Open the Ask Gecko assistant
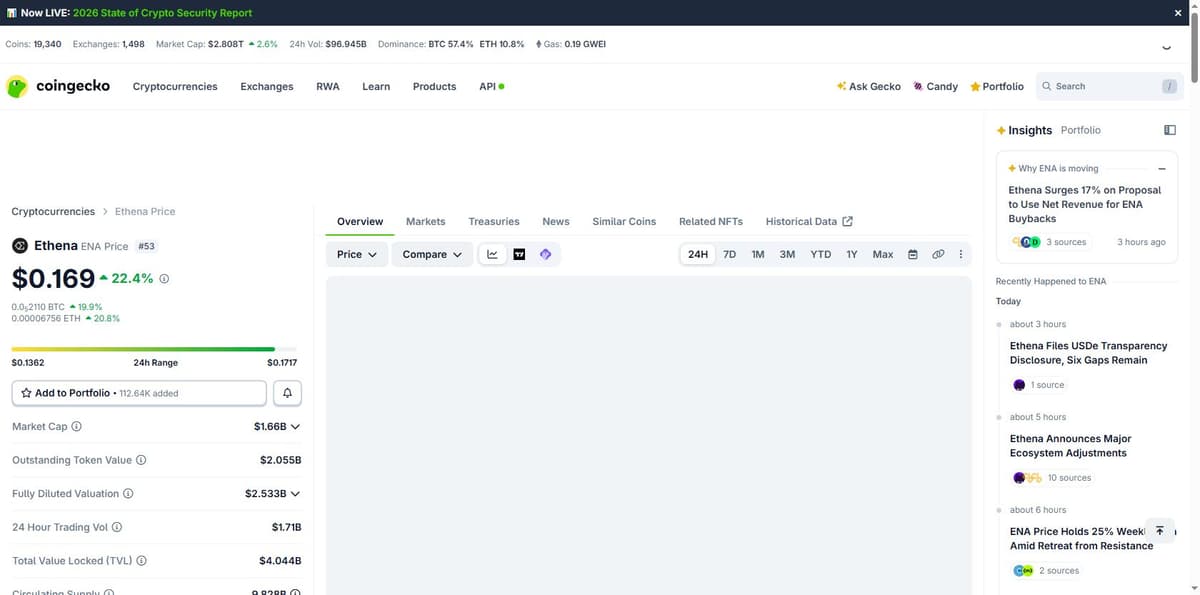The width and height of the screenshot is (1200, 595). [868, 87]
